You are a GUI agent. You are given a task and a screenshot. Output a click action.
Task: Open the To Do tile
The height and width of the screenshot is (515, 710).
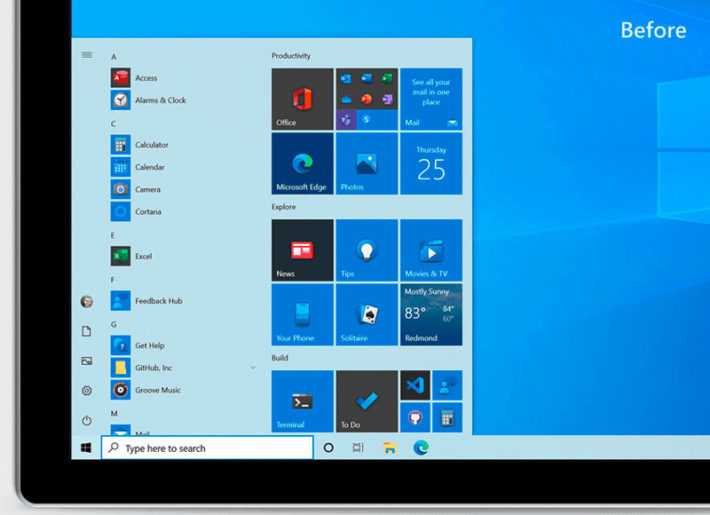point(367,401)
